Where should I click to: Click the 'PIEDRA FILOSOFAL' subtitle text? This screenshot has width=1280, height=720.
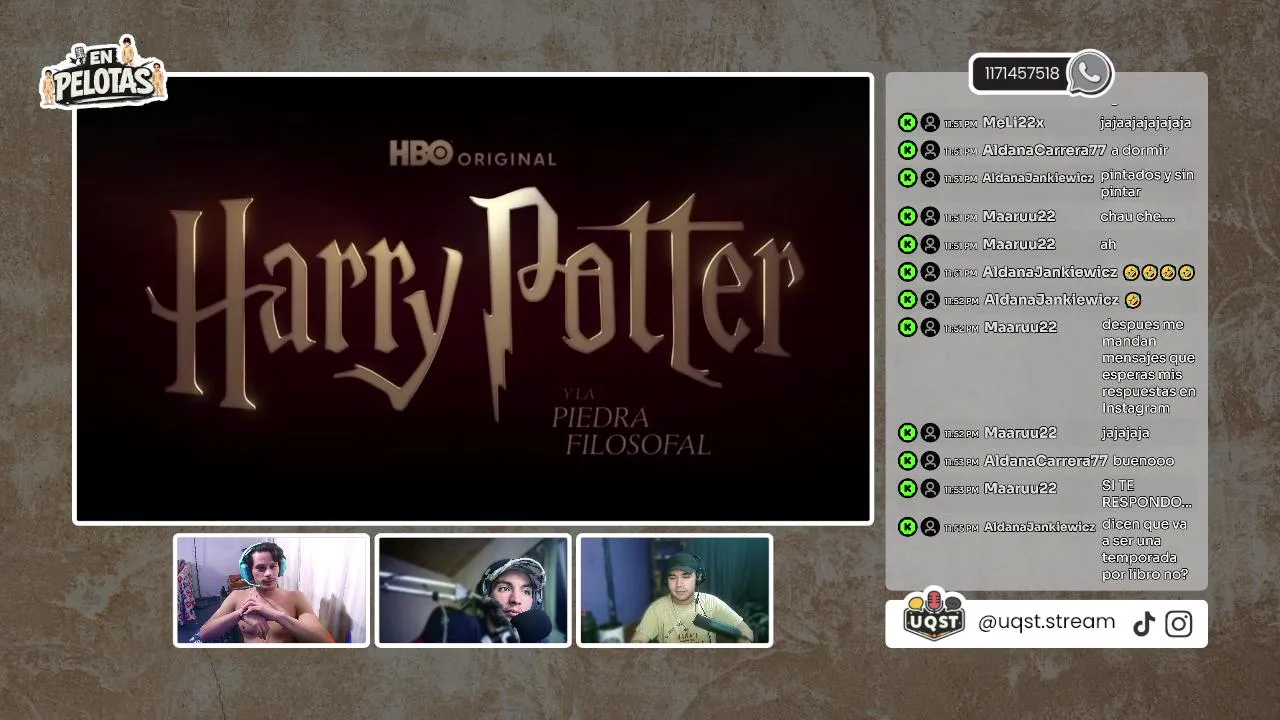tap(631, 430)
